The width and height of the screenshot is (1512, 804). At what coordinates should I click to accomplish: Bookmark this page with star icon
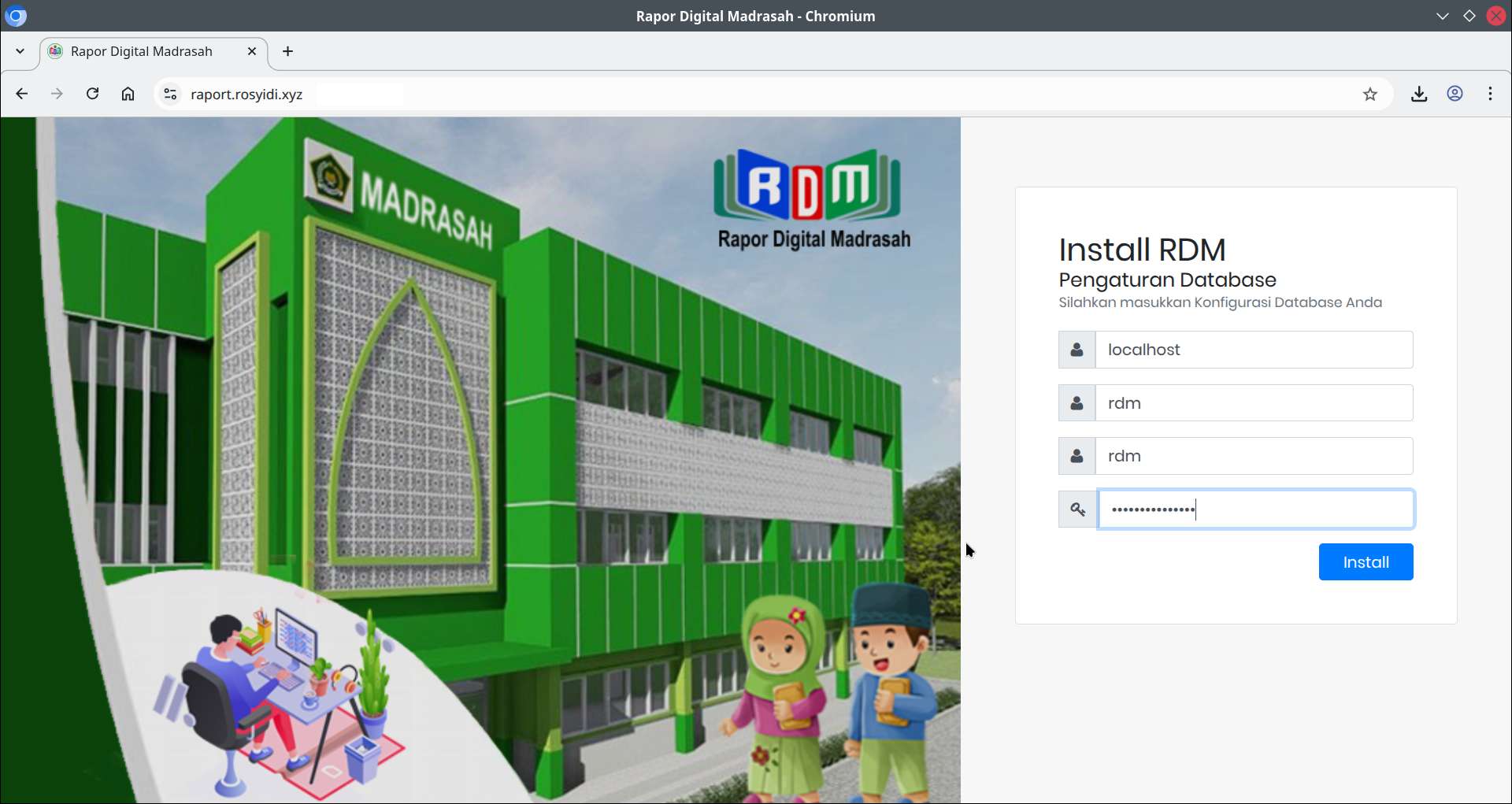tap(1370, 94)
